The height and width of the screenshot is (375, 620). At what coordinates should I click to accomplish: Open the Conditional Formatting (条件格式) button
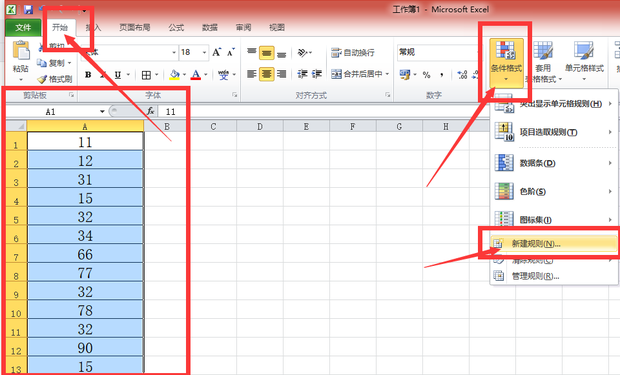(x=506, y=62)
